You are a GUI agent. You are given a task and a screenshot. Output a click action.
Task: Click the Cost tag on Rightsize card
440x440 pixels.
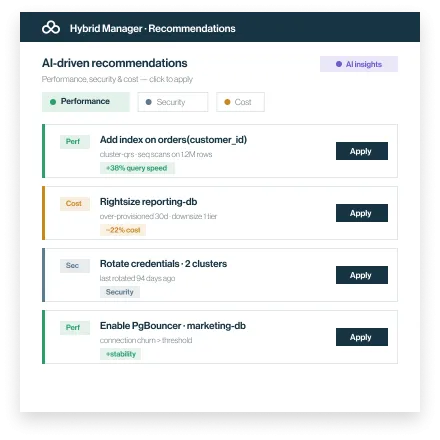(x=75, y=204)
